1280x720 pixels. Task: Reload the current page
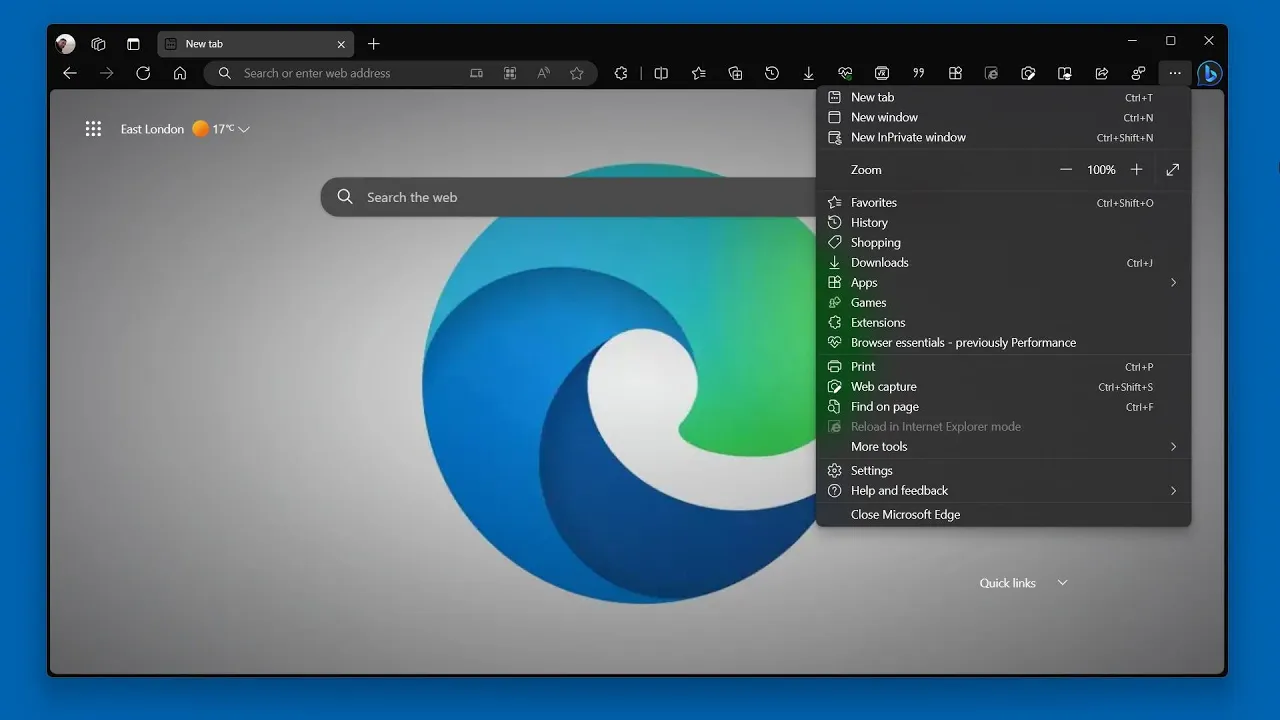click(143, 73)
